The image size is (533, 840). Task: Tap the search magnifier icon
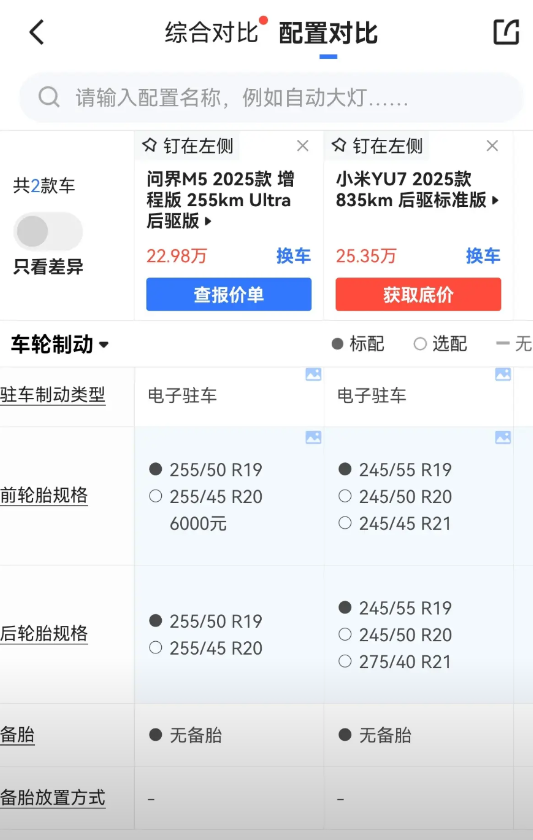(x=49, y=98)
